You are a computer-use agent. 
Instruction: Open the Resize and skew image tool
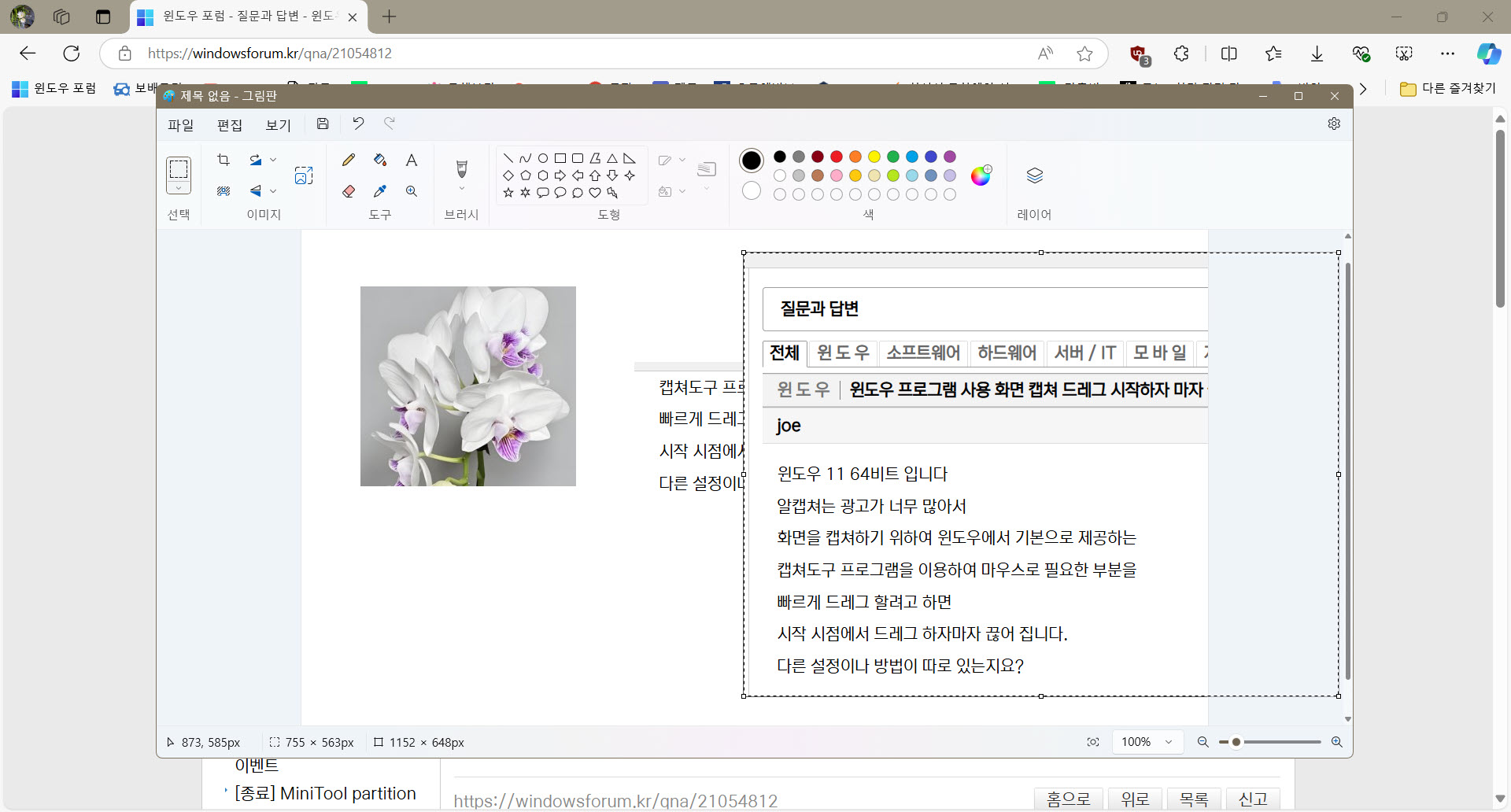(304, 175)
